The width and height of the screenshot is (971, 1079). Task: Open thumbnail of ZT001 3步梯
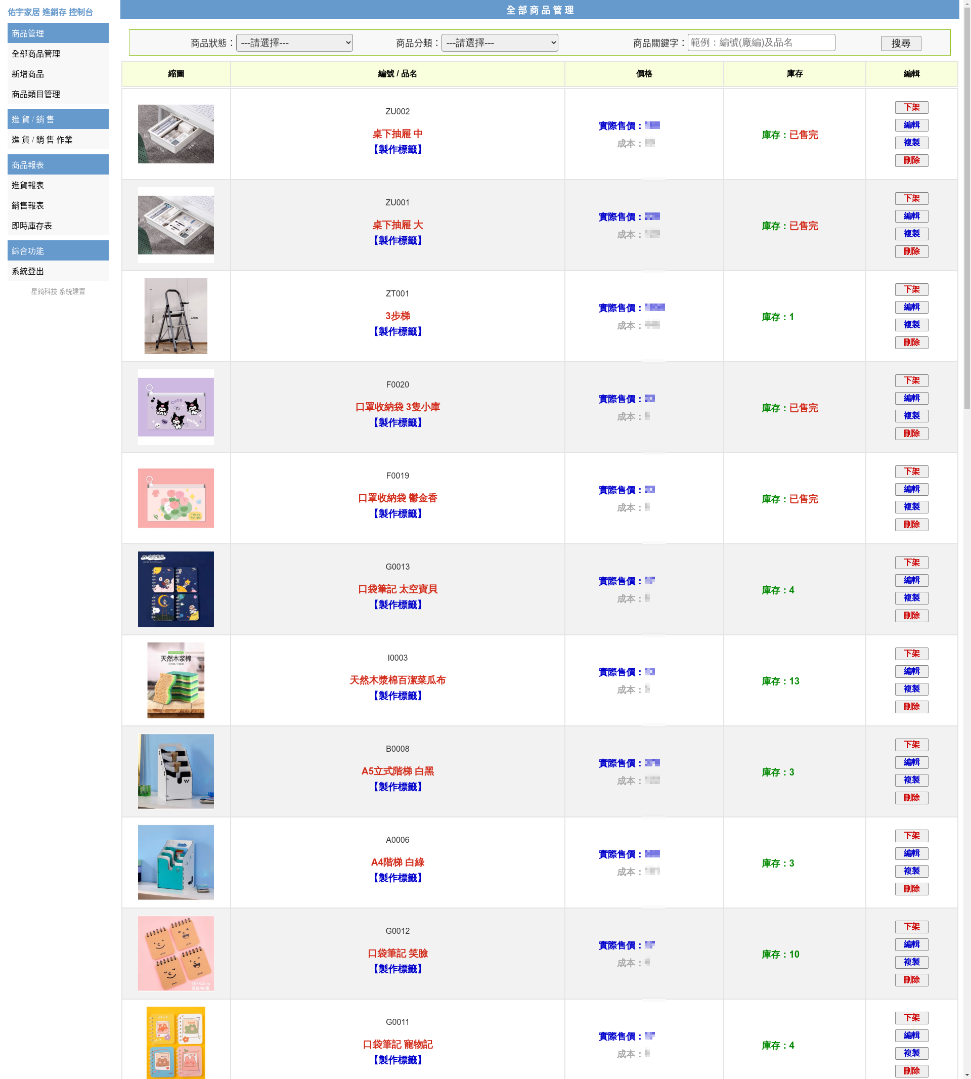175,316
